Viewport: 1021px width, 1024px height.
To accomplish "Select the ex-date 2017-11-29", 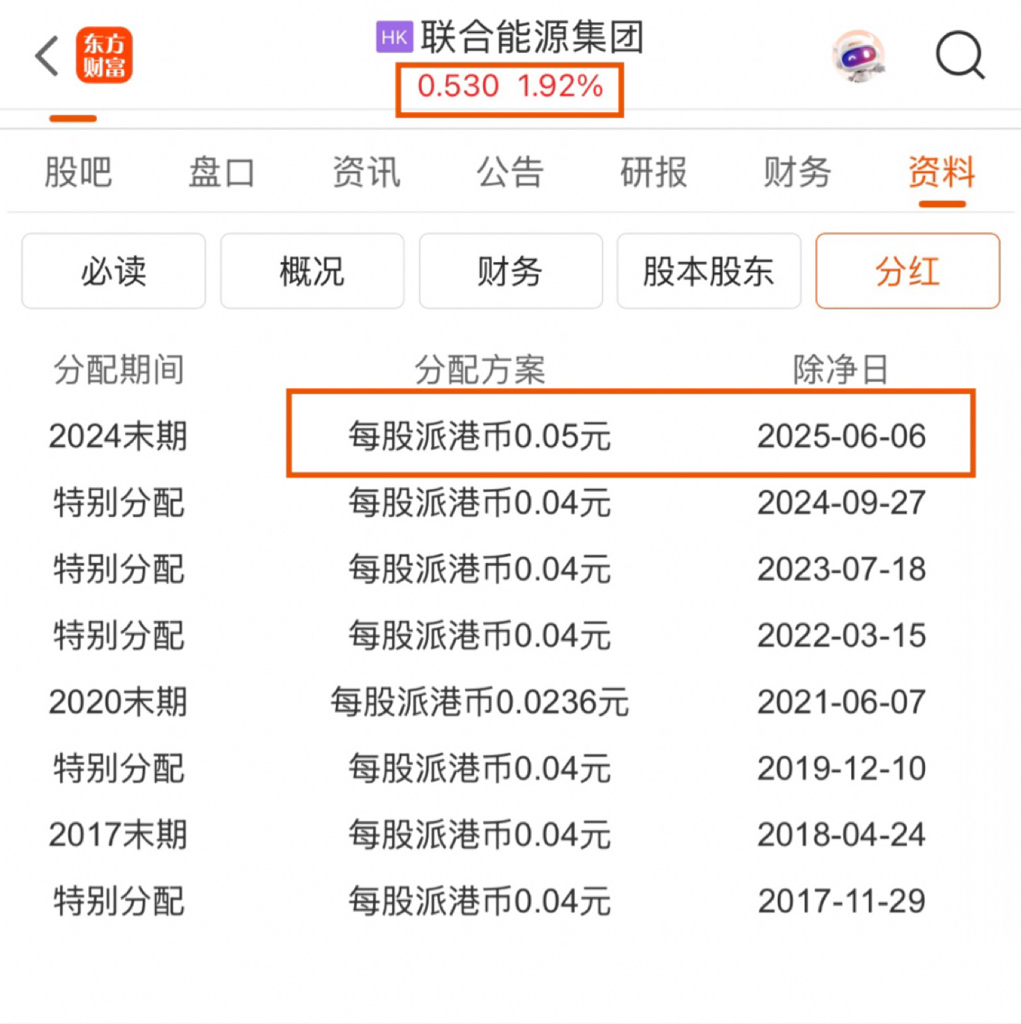I will coord(841,901).
